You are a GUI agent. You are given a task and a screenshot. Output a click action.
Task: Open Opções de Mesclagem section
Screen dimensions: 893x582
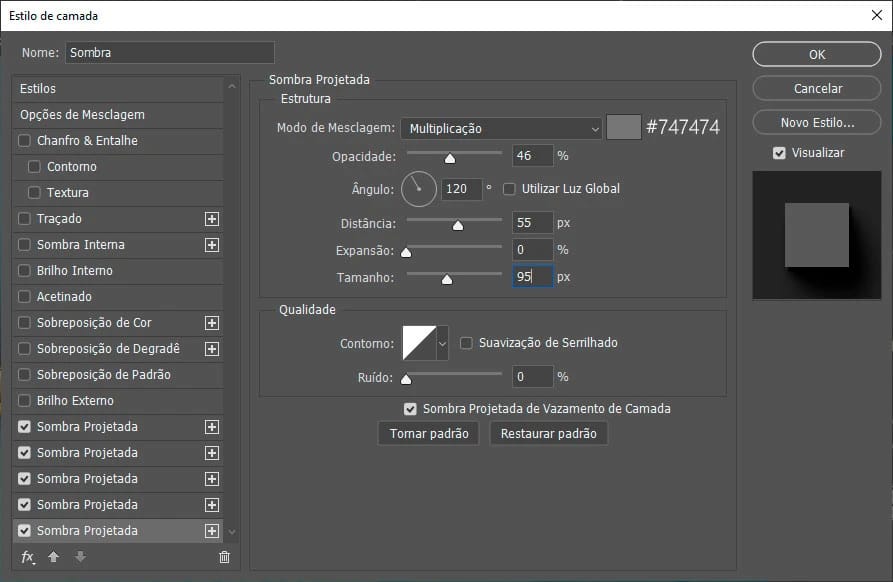pyautogui.click(x=82, y=115)
